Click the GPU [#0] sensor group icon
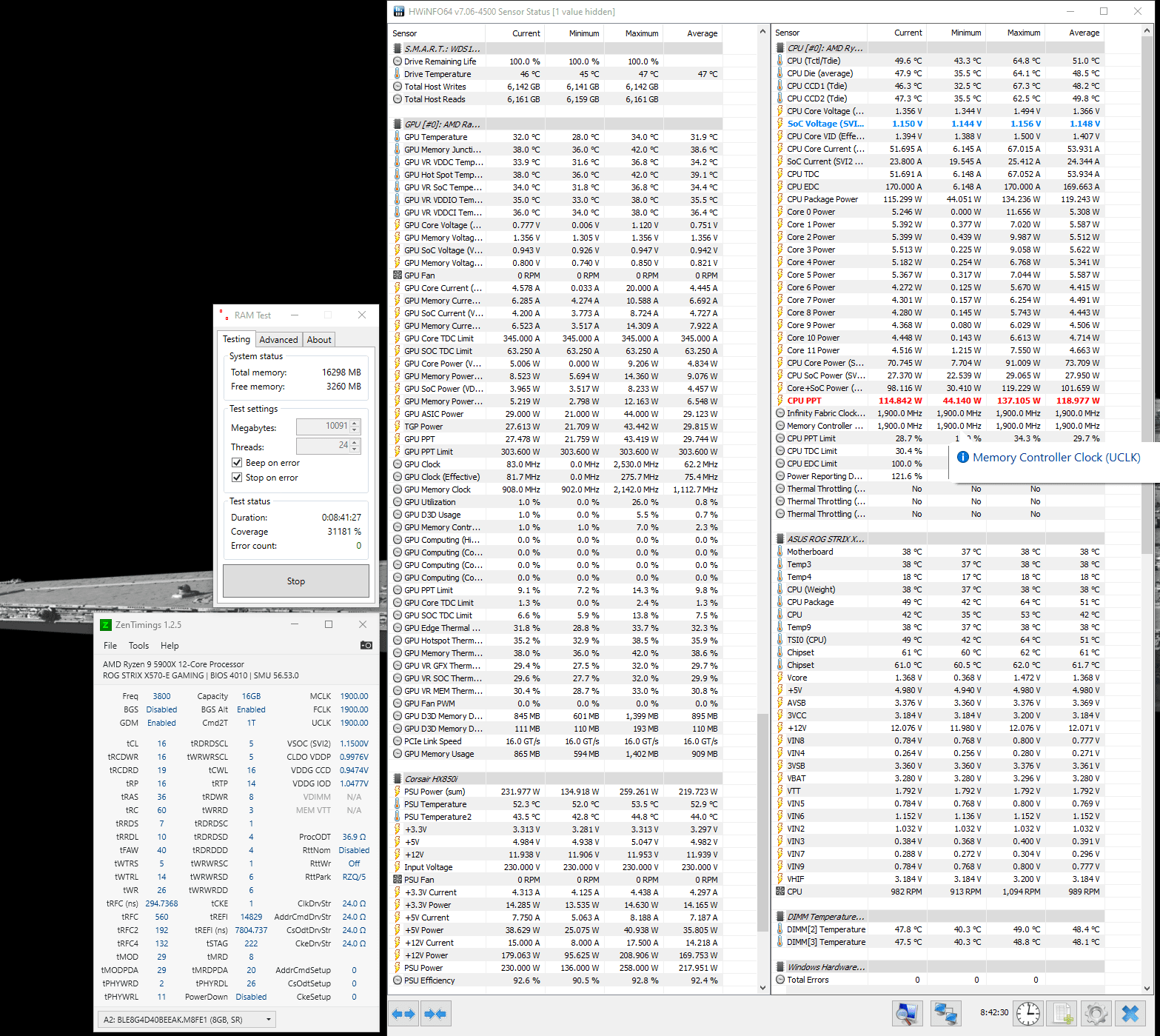This screenshot has height=1036, width=1160. pos(398,124)
